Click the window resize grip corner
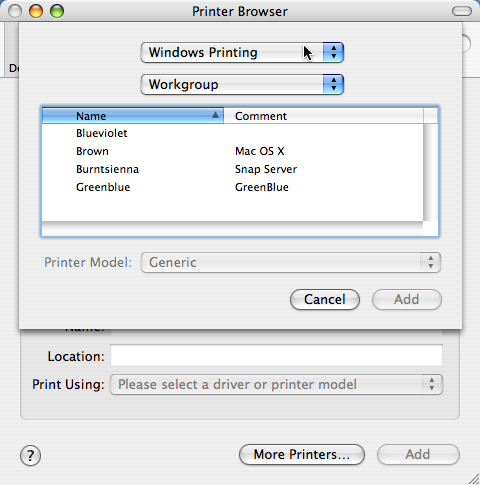This screenshot has height=485, width=480. click(473, 478)
